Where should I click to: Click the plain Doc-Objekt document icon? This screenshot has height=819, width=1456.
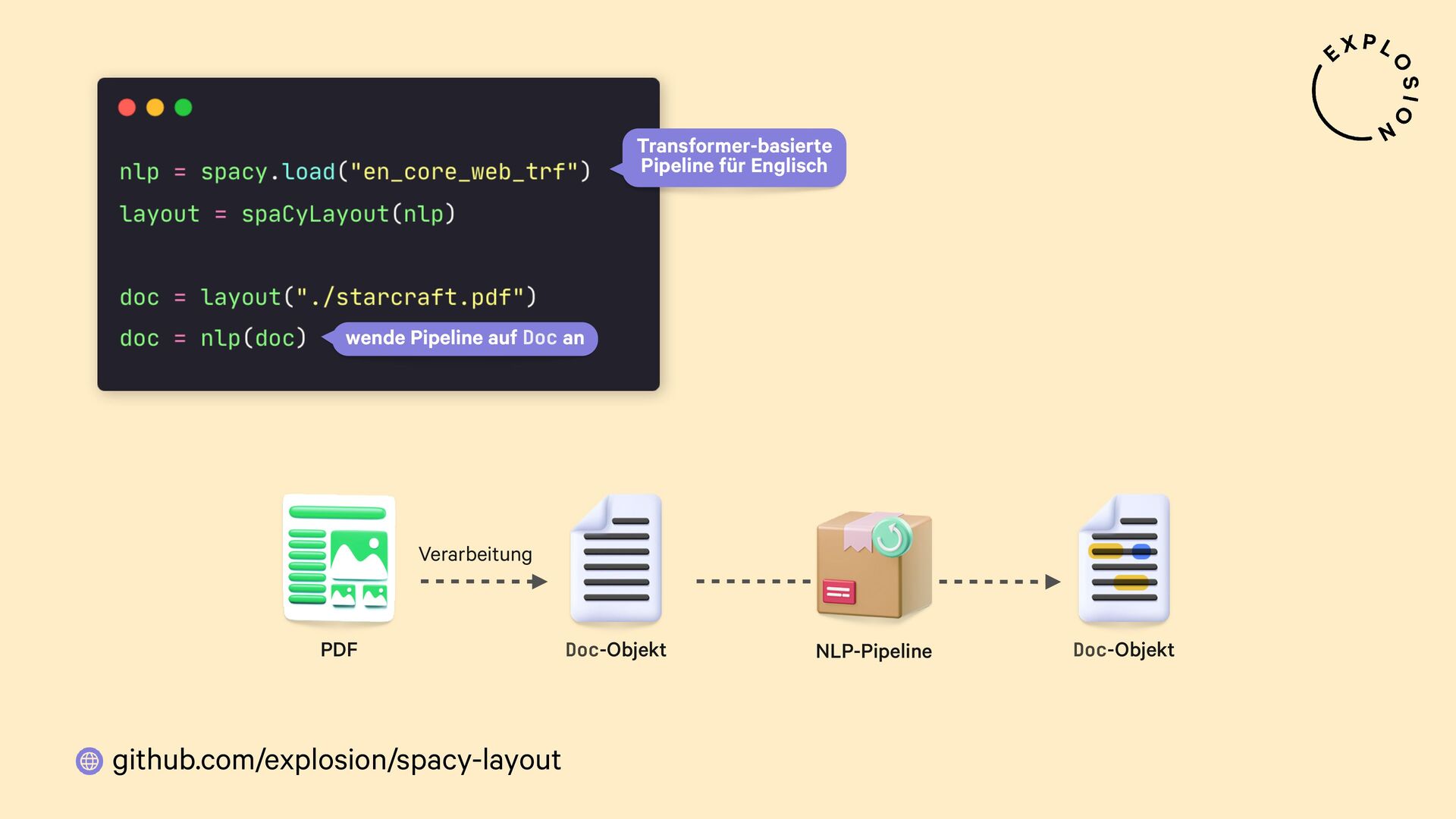616,559
